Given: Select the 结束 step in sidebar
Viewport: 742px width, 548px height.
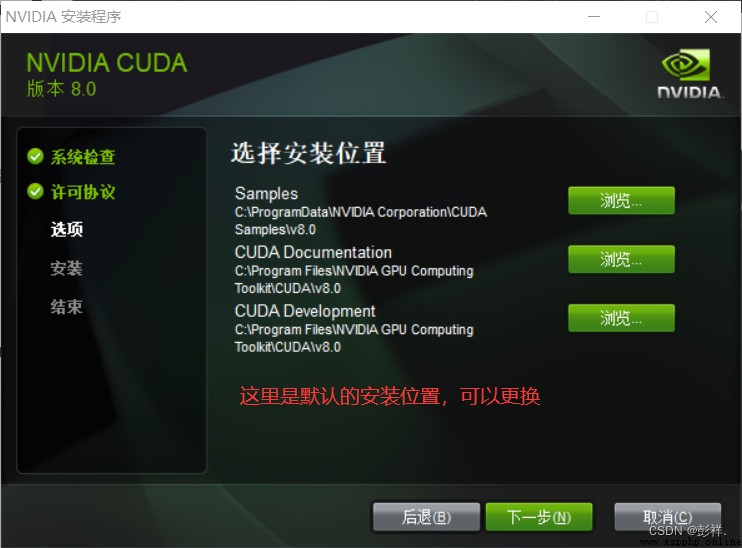Looking at the screenshot, I should pyautogui.click(x=67, y=307).
